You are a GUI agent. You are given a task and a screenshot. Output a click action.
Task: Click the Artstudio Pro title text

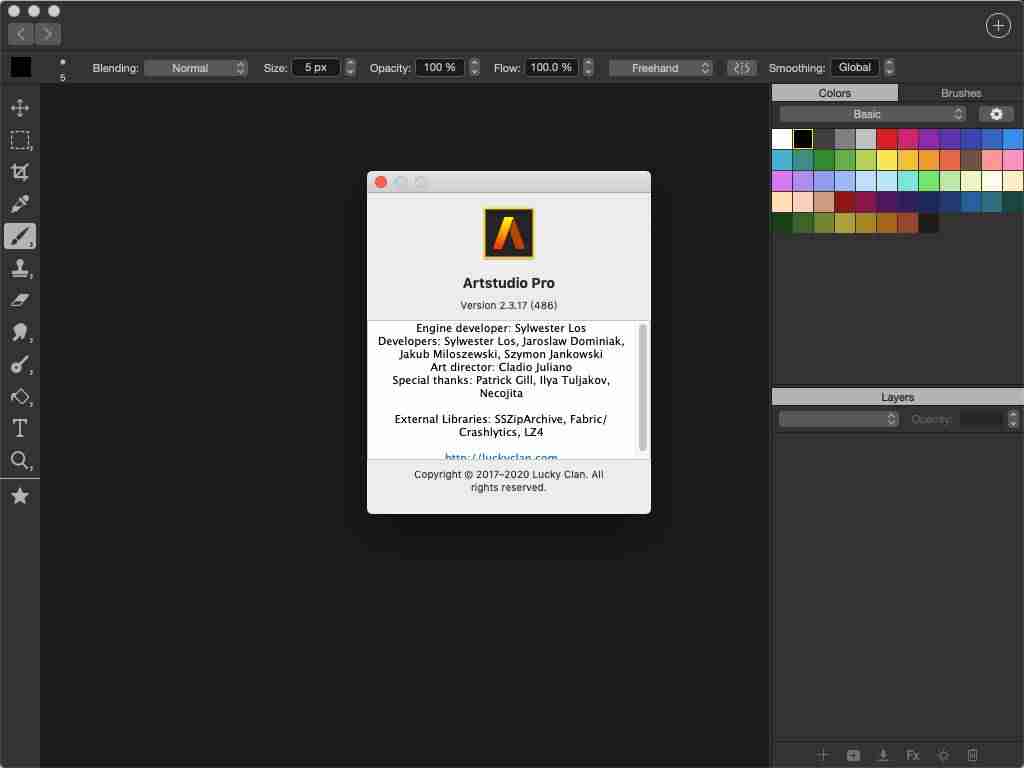coord(508,283)
